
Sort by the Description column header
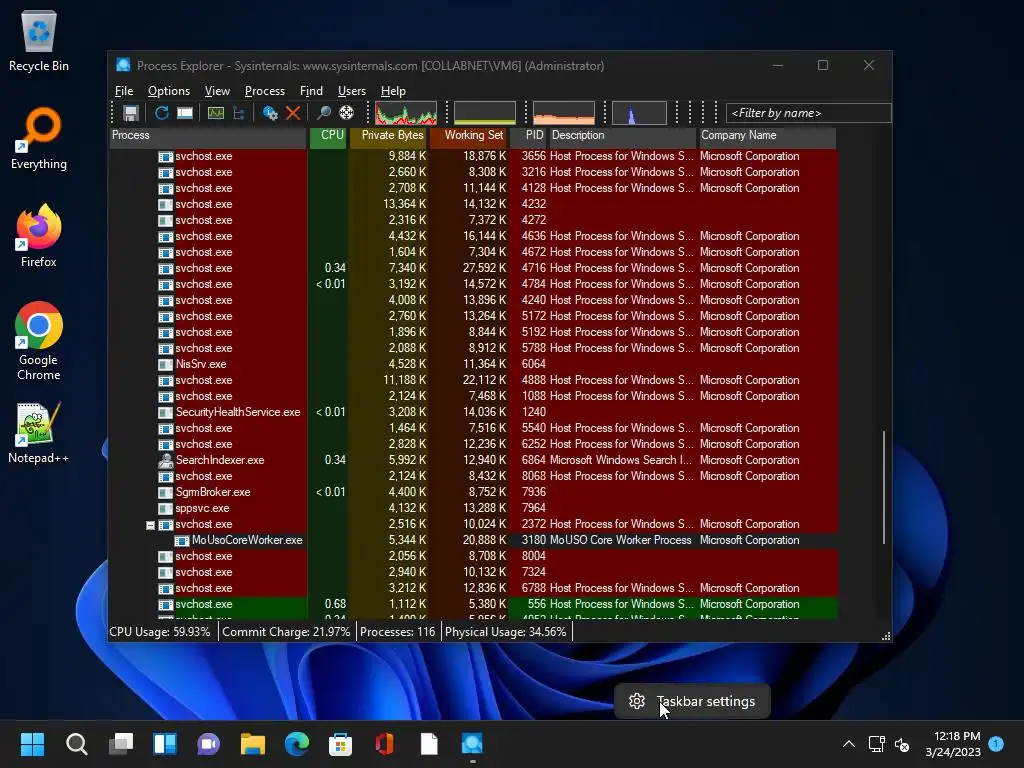click(621, 135)
